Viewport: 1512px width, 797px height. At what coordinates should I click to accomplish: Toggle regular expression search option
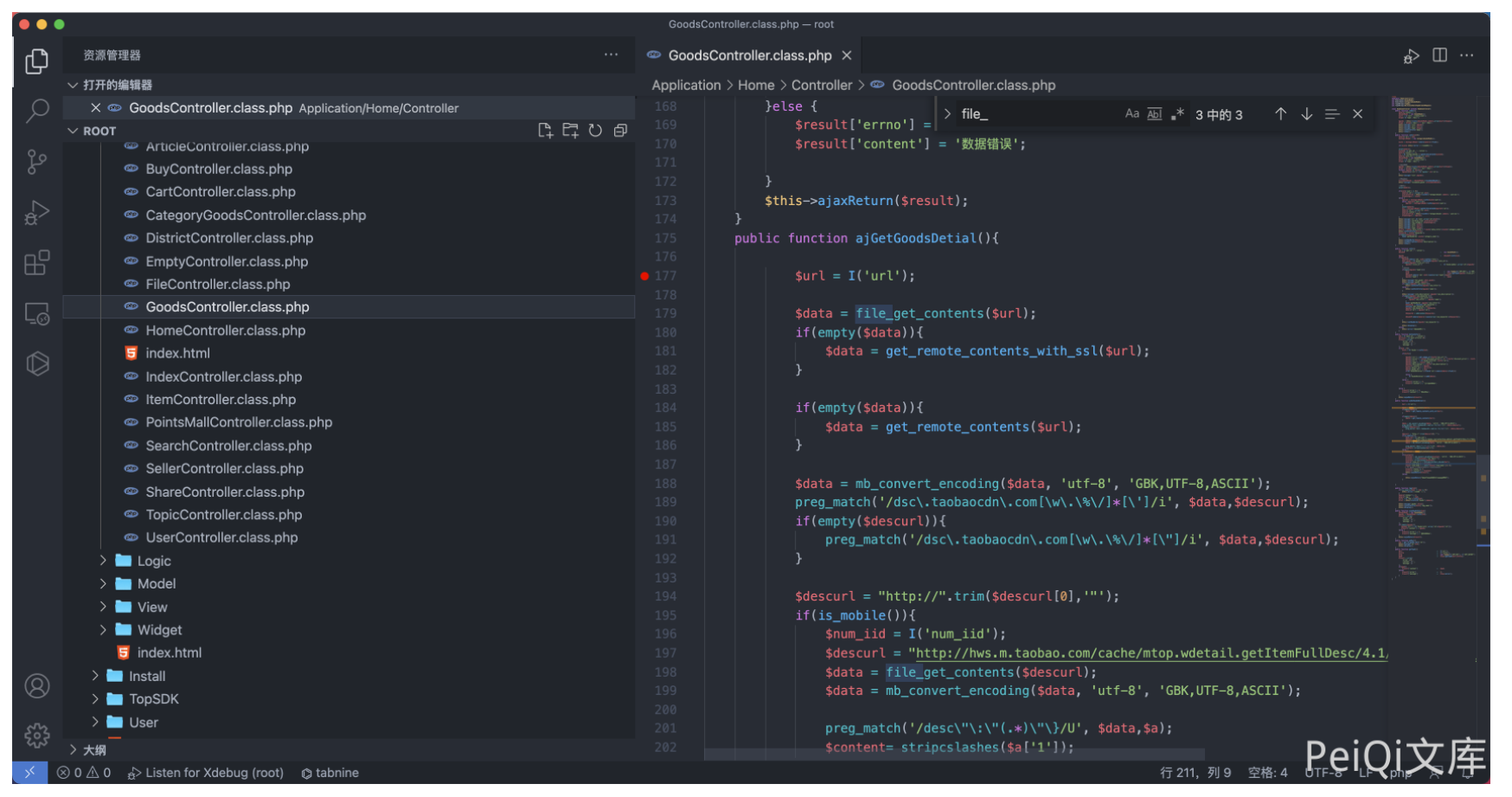point(1176,114)
